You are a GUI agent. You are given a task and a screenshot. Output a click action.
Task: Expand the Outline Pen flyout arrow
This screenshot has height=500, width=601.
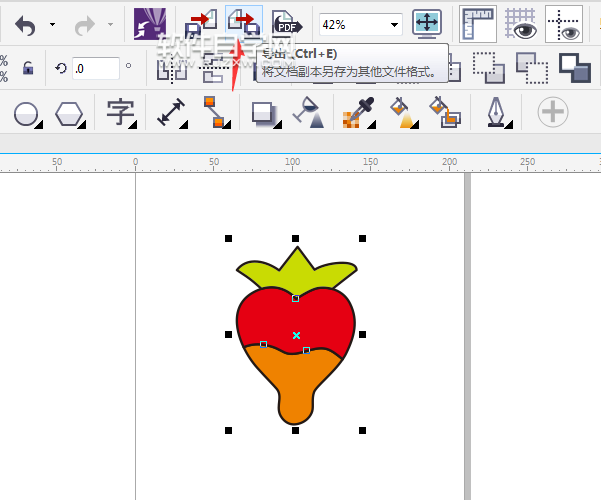tap(509, 125)
